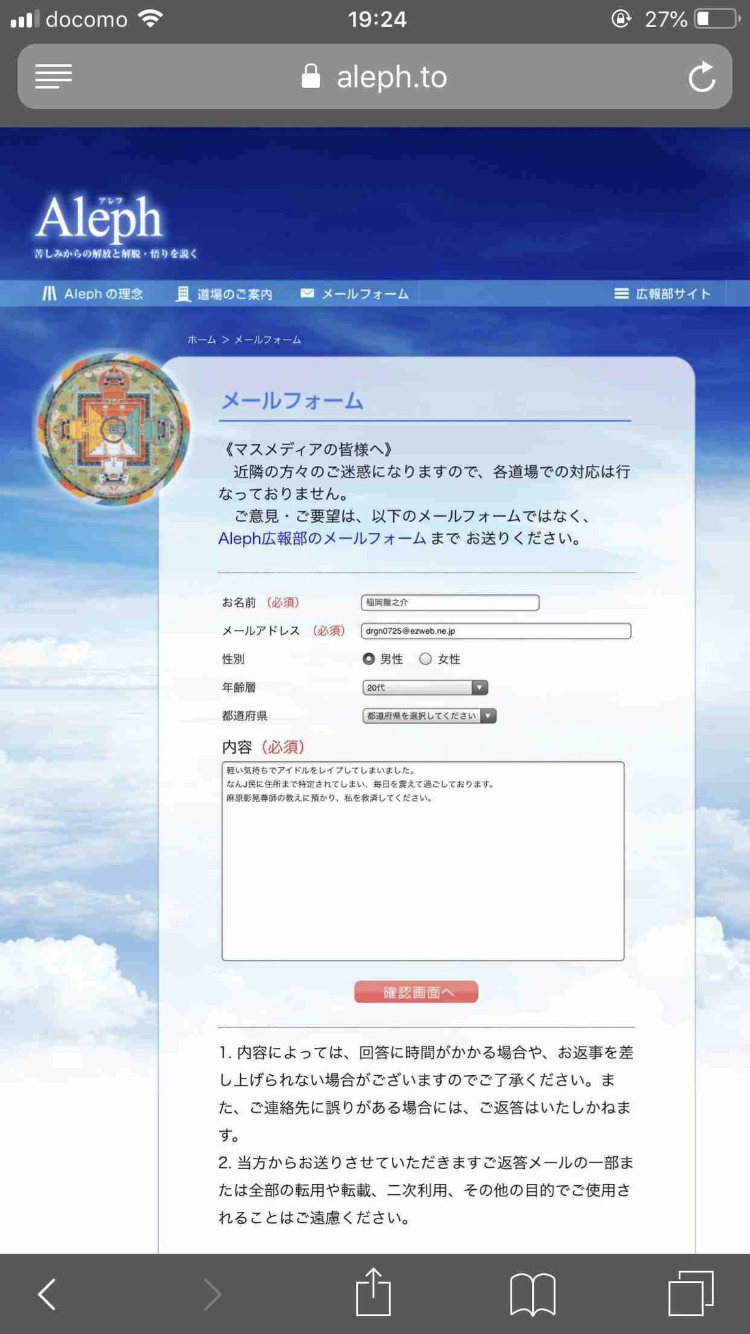Open the 広報部サイト menu
This screenshot has width=750, height=1334.
(663, 294)
